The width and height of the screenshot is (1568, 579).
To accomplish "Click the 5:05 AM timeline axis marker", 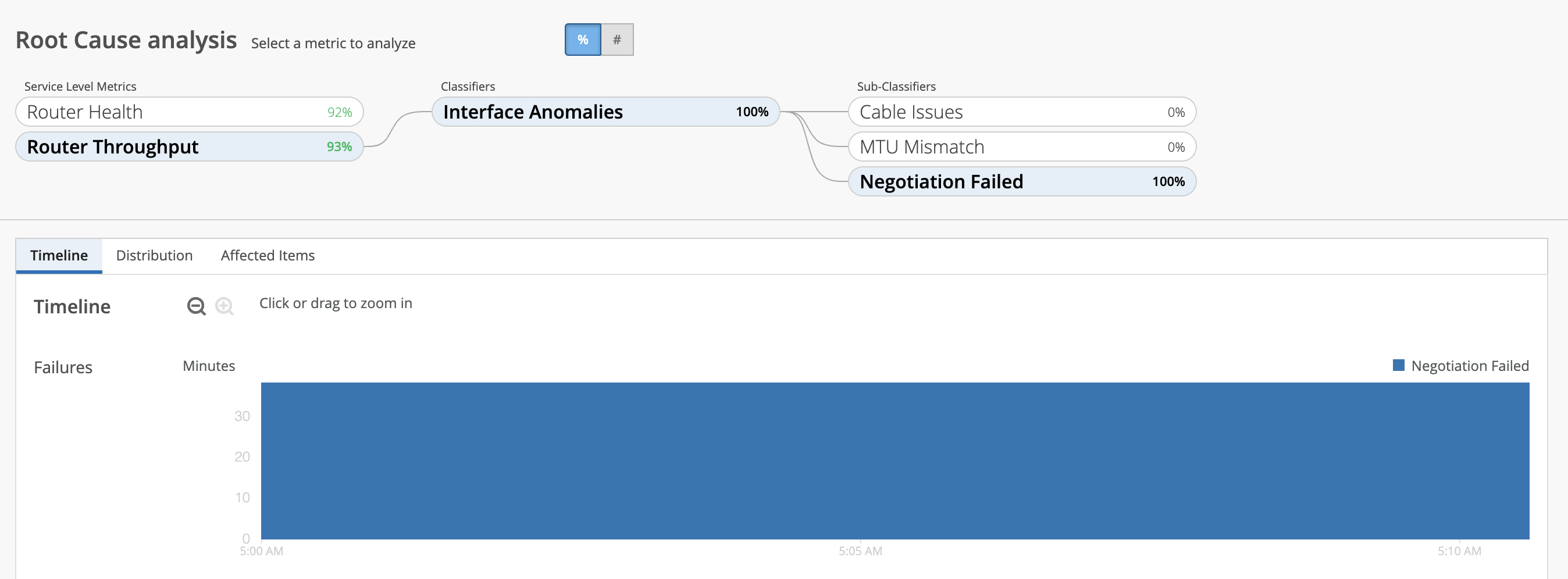I will point(860,551).
